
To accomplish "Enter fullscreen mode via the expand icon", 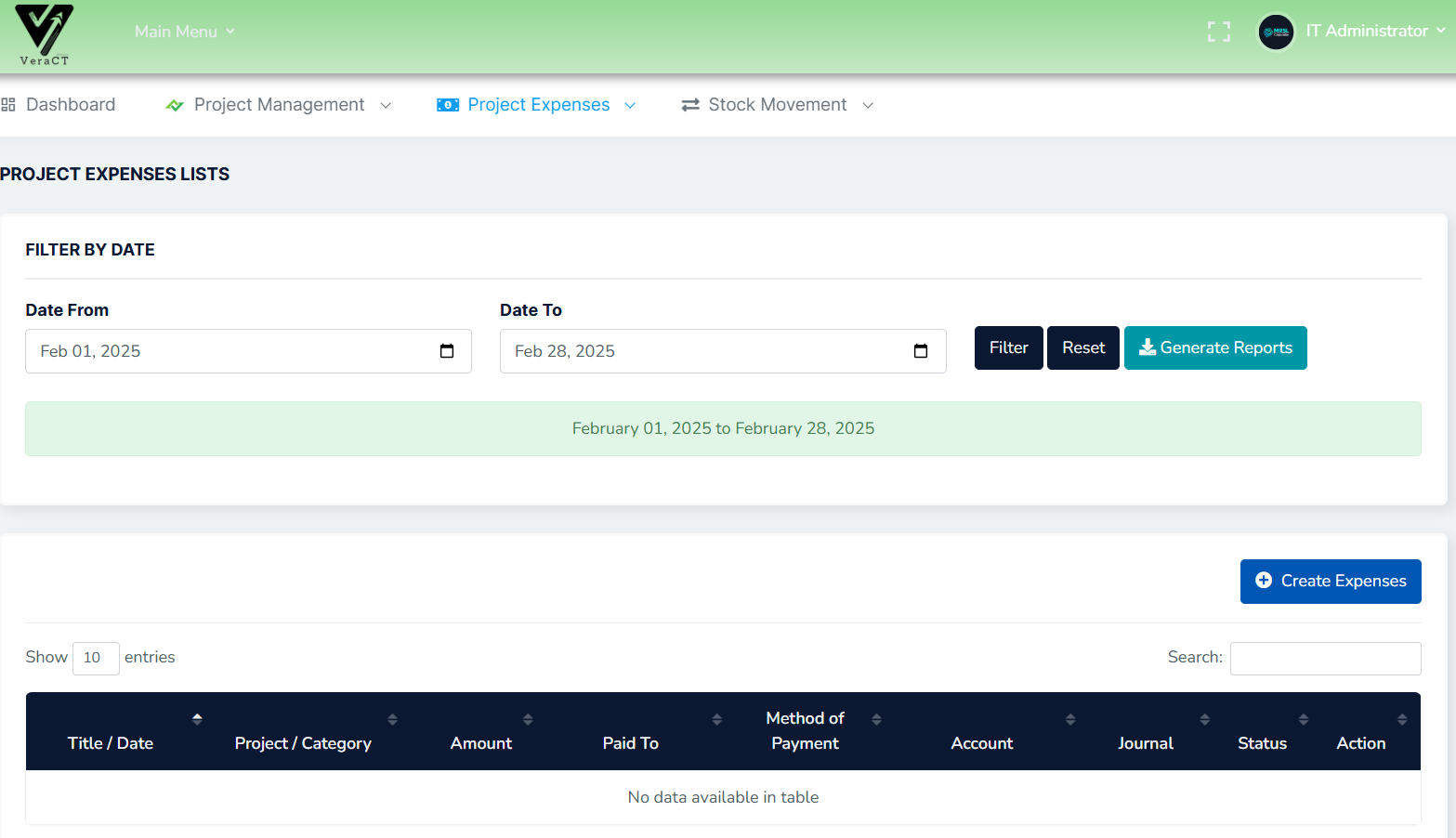I will click(x=1218, y=31).
